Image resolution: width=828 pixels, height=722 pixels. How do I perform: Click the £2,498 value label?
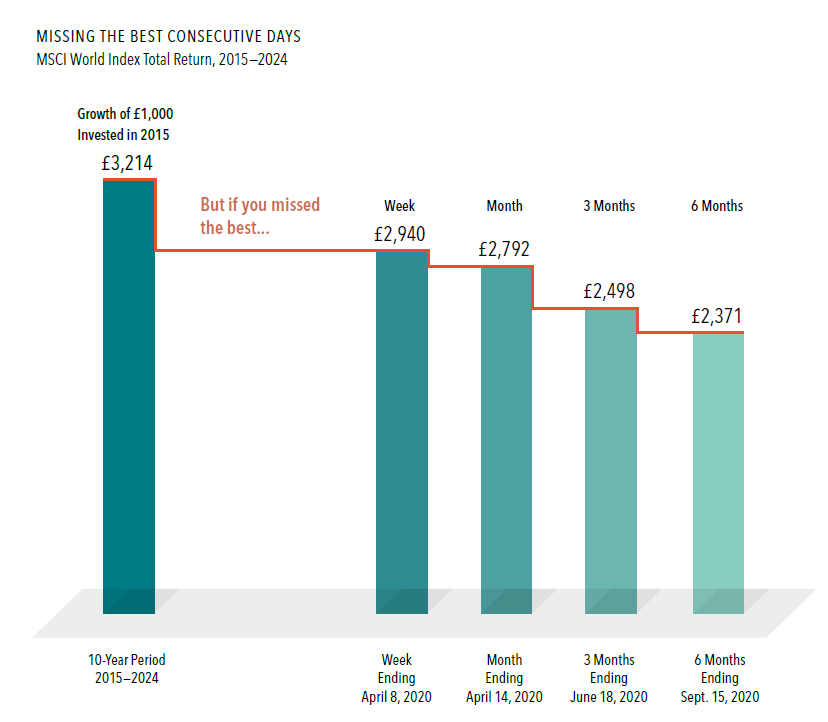coord(609,292)
